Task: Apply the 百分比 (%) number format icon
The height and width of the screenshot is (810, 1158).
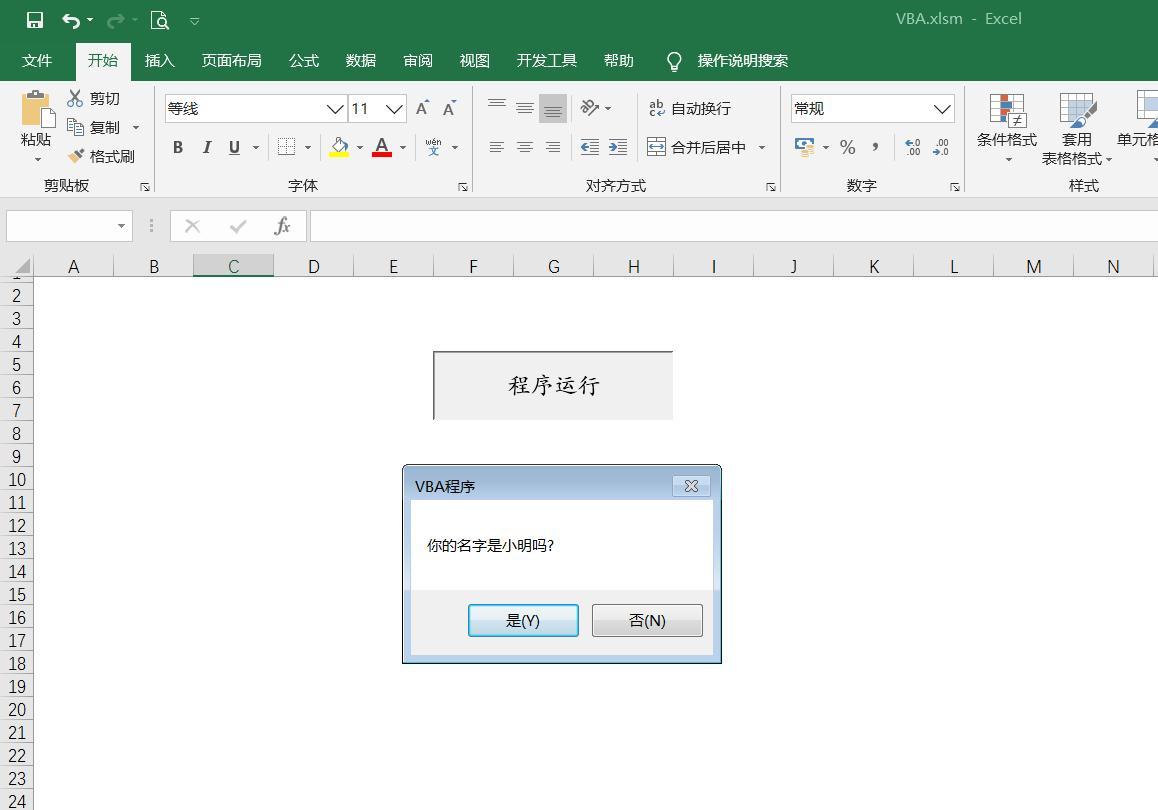Action: click(x=847, y=147)
